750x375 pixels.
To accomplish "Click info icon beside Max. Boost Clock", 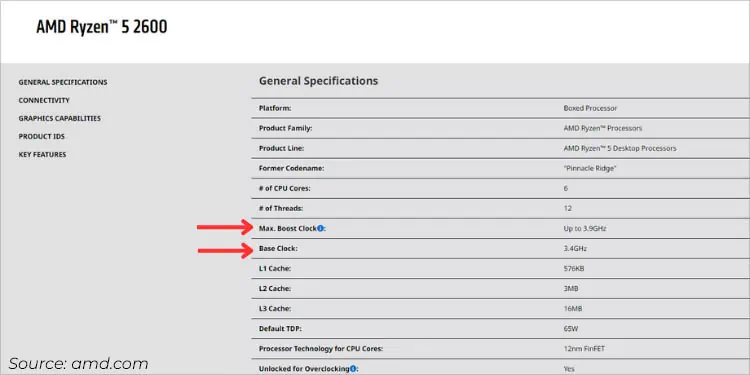I will tap(320, 229).
